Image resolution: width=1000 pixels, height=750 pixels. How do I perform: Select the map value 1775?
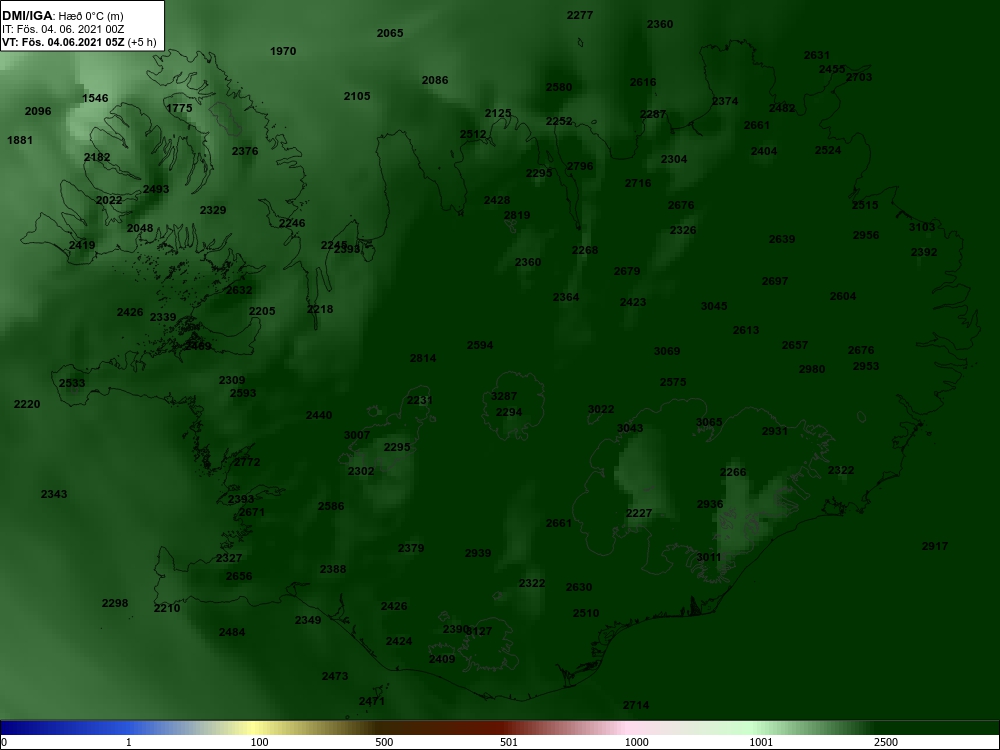pyautogui.click(x=179, y=108)
